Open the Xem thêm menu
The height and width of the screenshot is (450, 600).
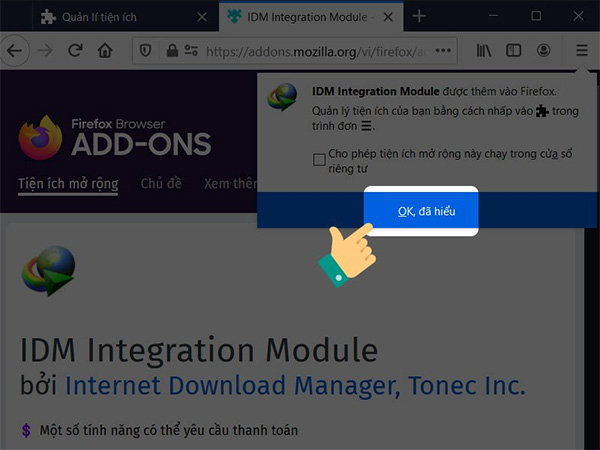click(230, 183)
